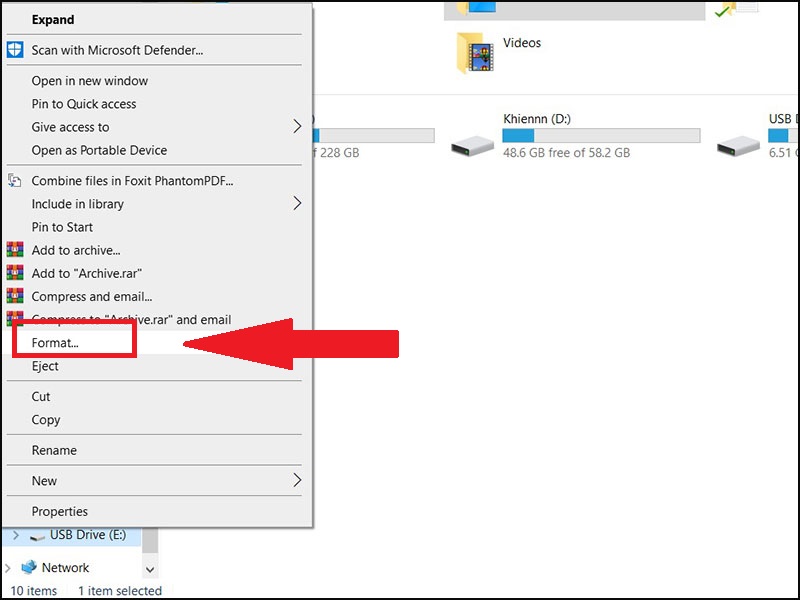This screenshot has height=600, width=800.
Task: Open the New submenu arrow
Action: 297,481
